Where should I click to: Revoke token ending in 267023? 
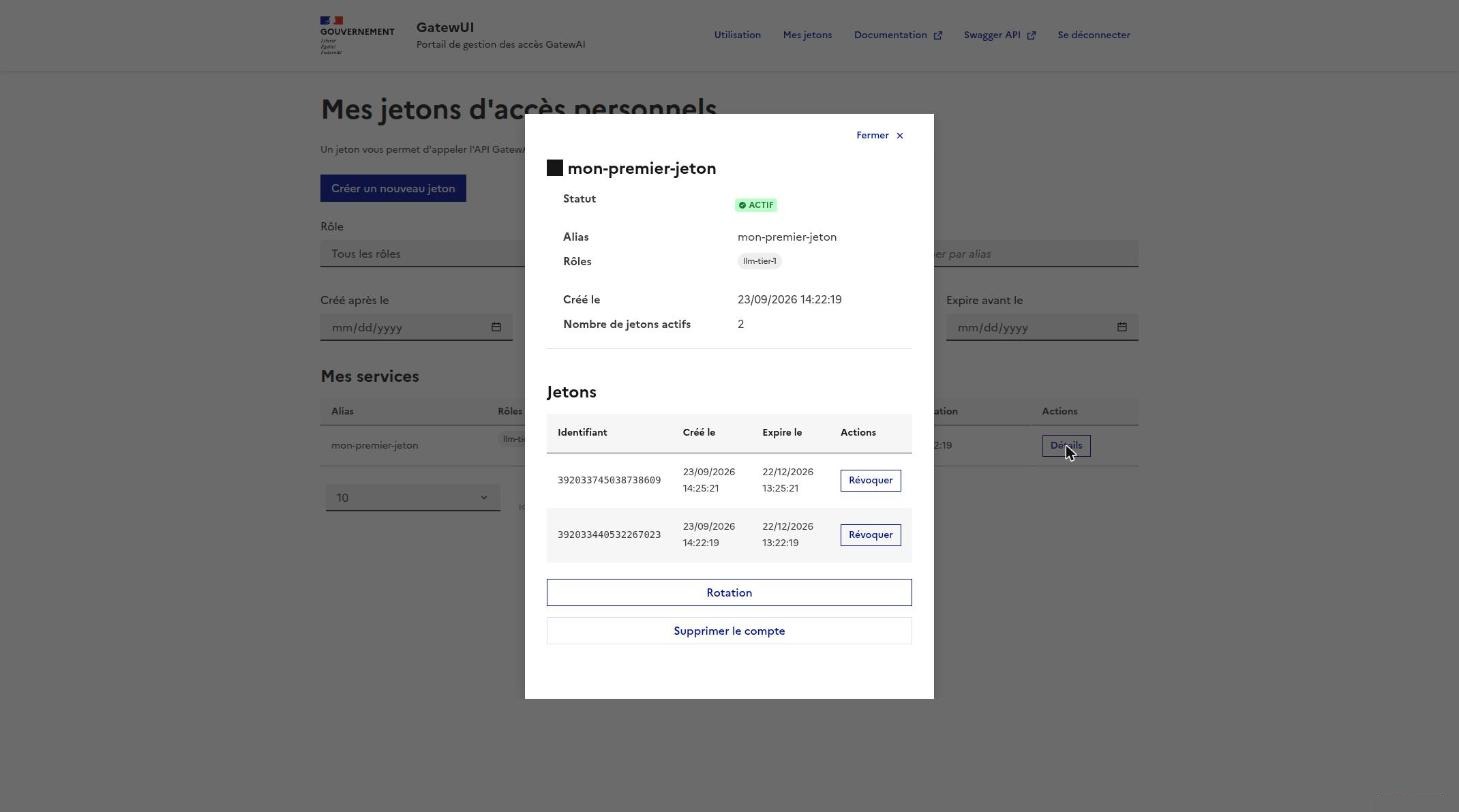870,535
